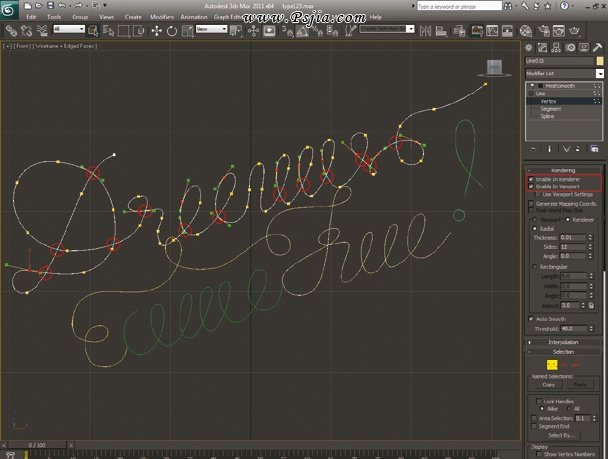Click the Bind to Space Warp icon

[41, 31]
